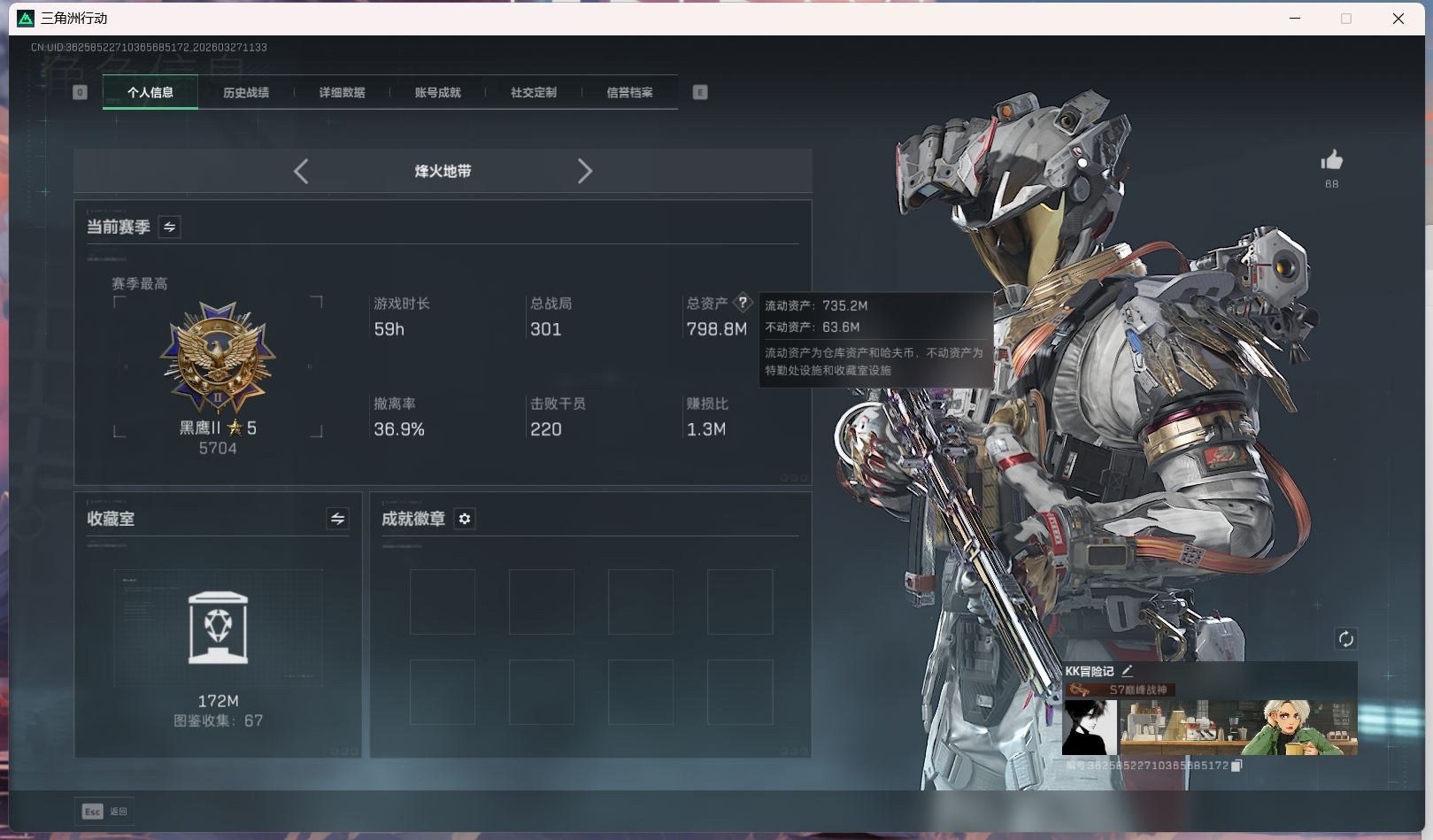Switch to the 历史战绩 tab
The height and width of the screenshot is (840, 1433).
tap(246, 92)
